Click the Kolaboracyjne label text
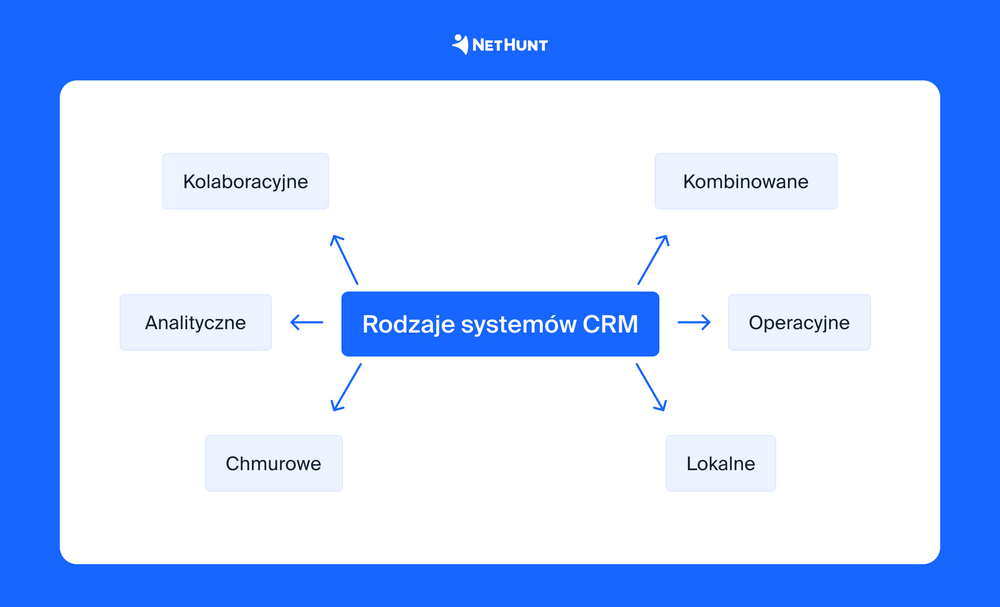1000x607 pixels. [245, 181]
